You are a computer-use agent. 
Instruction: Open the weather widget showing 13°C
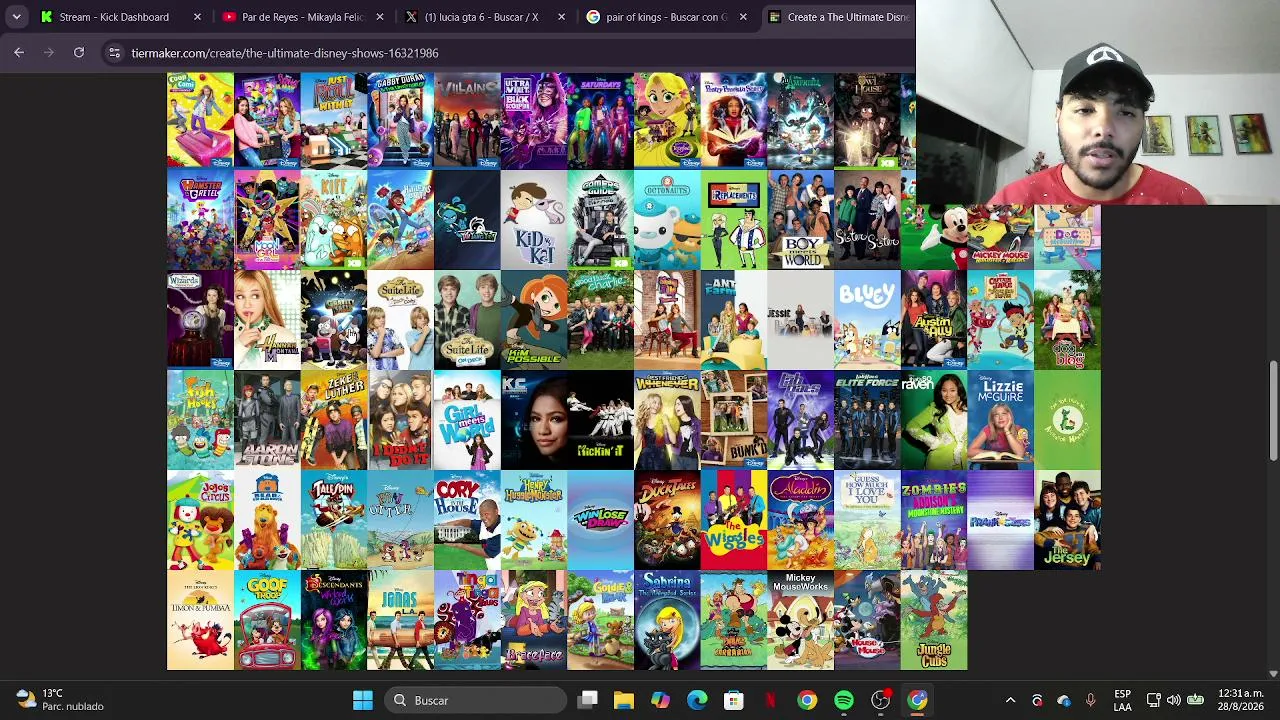pyautogui.click(x=60, y=700)
